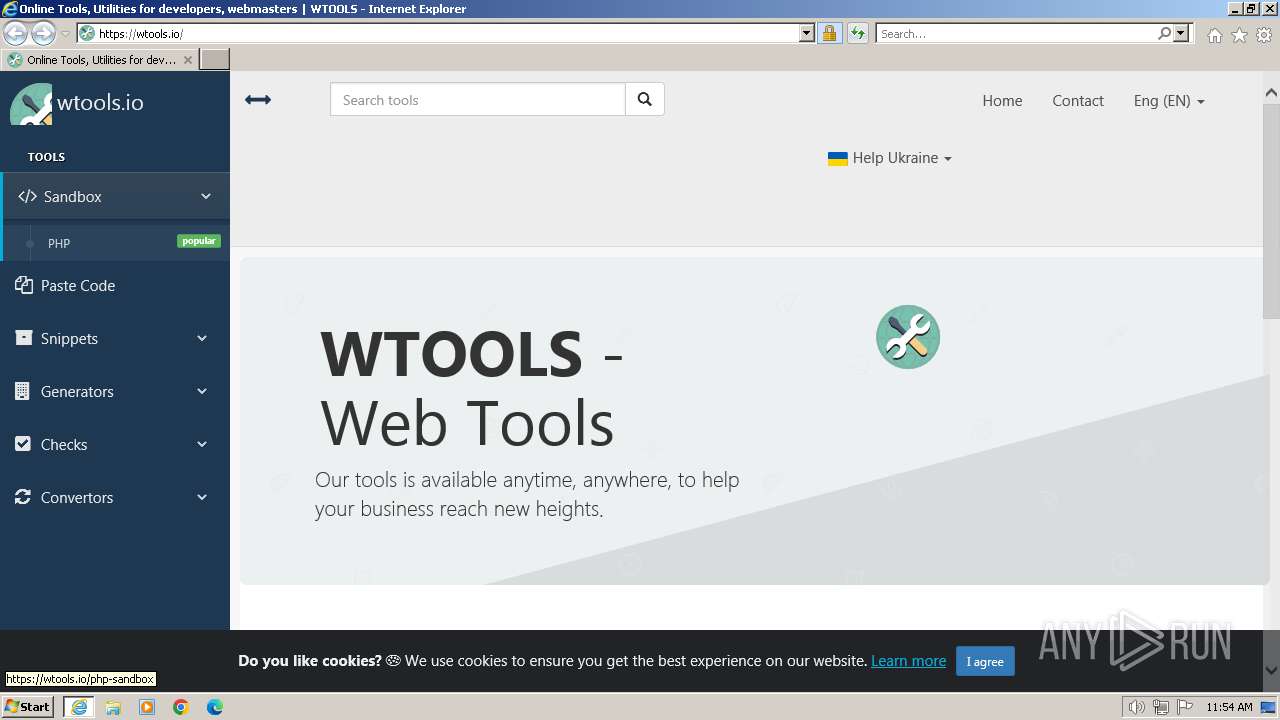
Task: Collapse the Sandbox menu chevron
Action: [206, 196]
